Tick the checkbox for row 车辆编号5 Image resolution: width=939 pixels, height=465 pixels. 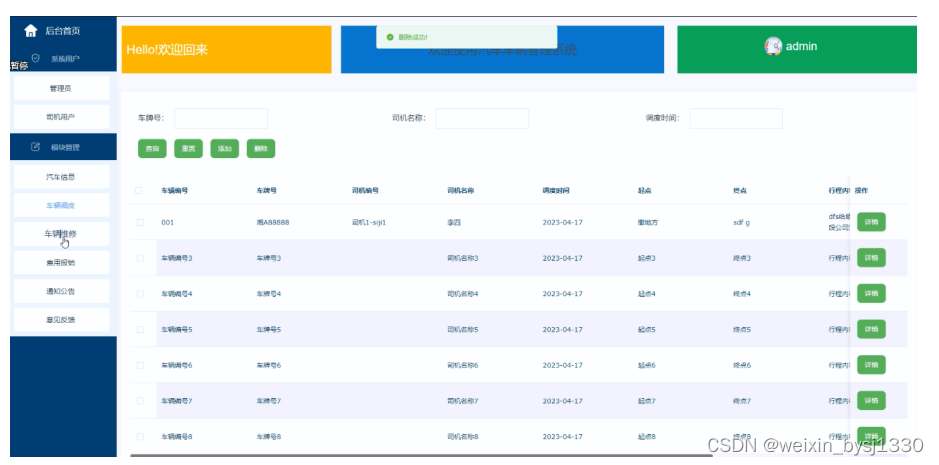(141, 330)
